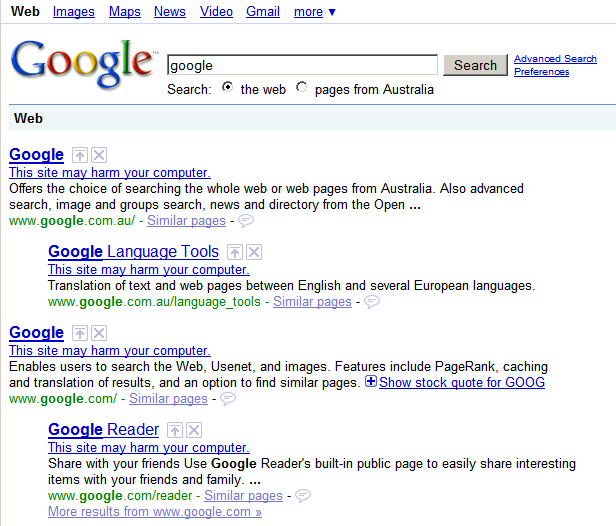The height and width of the screenshot is (526, 616).
Task: Click harm warning under Google Language Tools
Action: [149, 269]
